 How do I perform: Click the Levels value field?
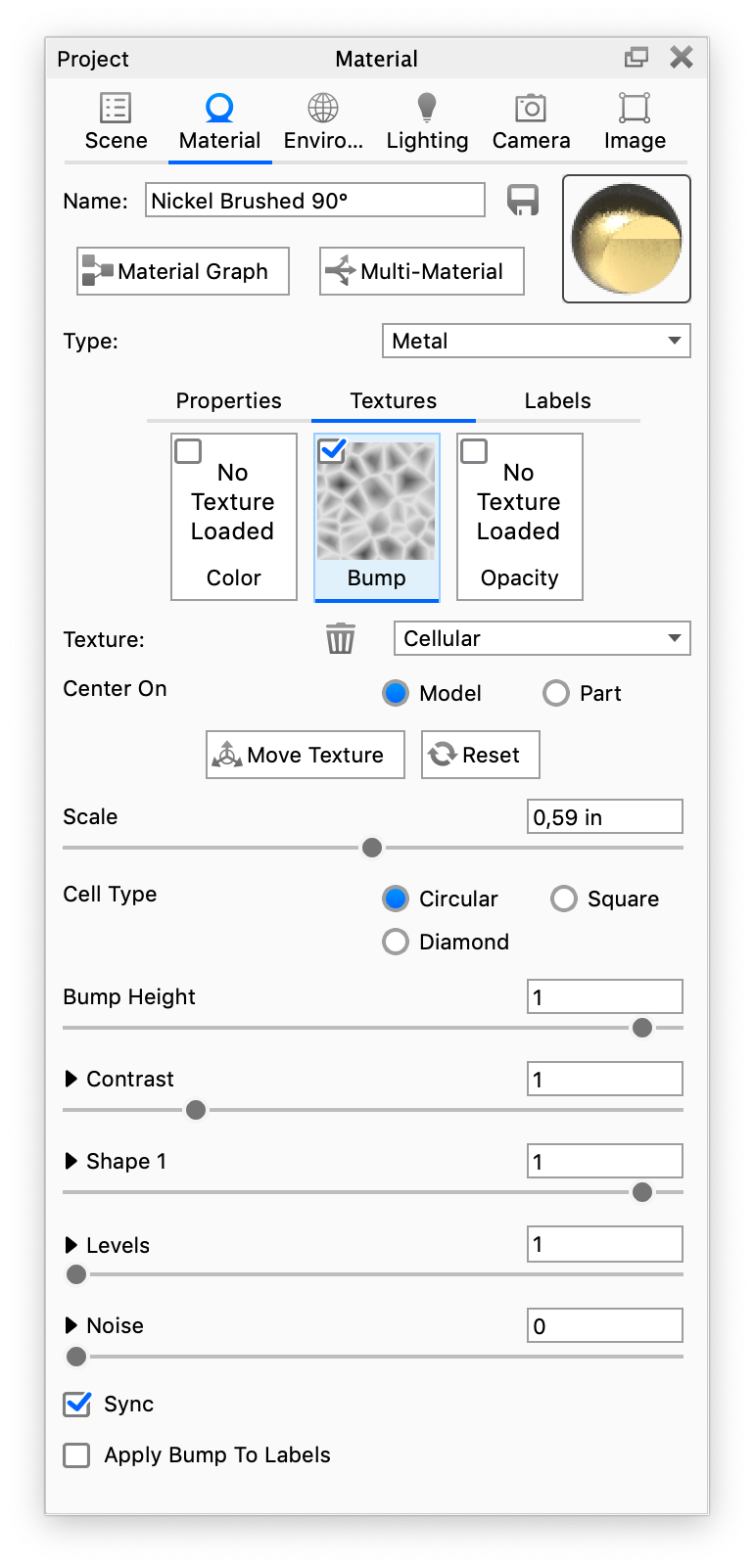605,1244
